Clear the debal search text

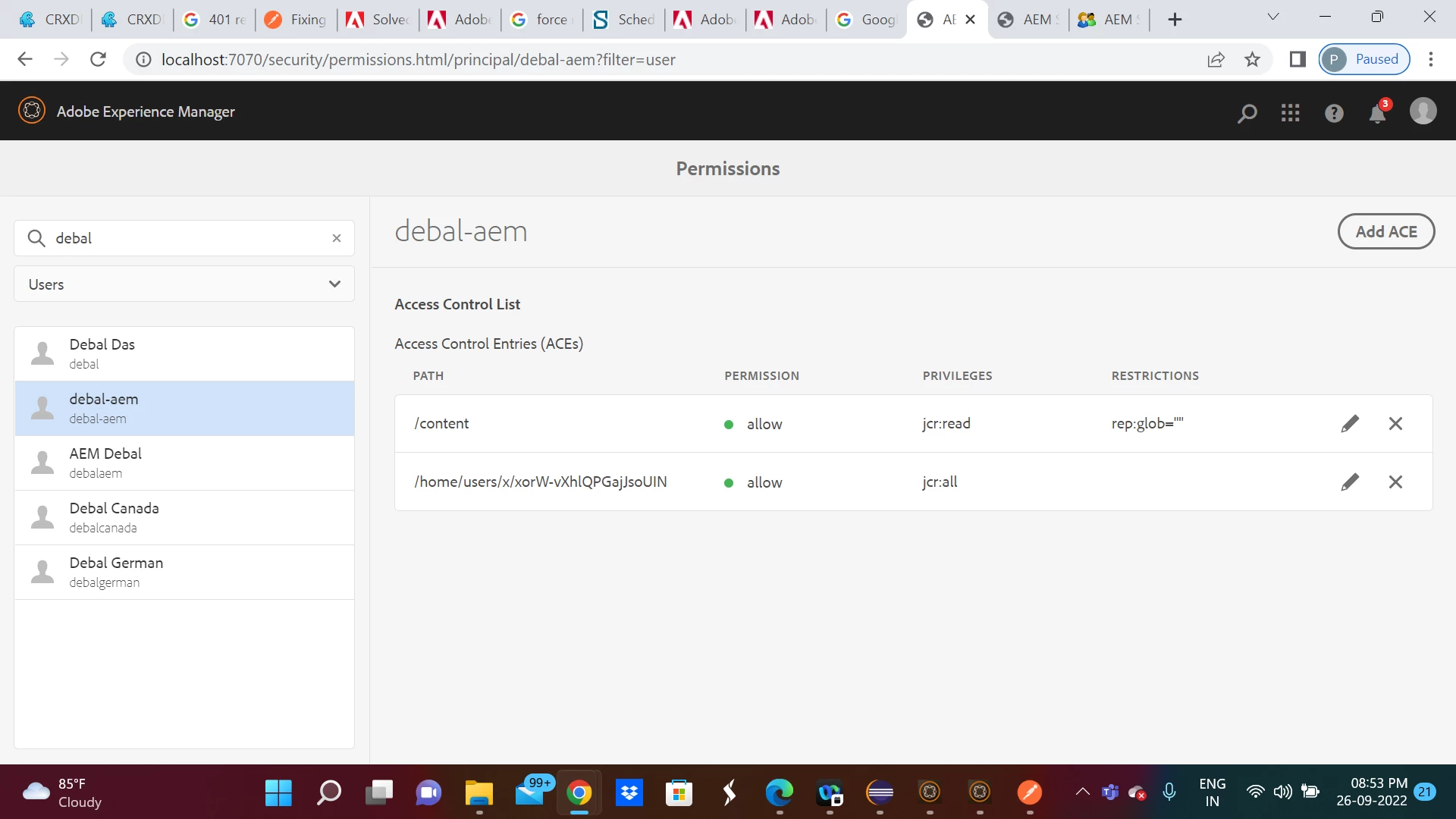(337, 238)
